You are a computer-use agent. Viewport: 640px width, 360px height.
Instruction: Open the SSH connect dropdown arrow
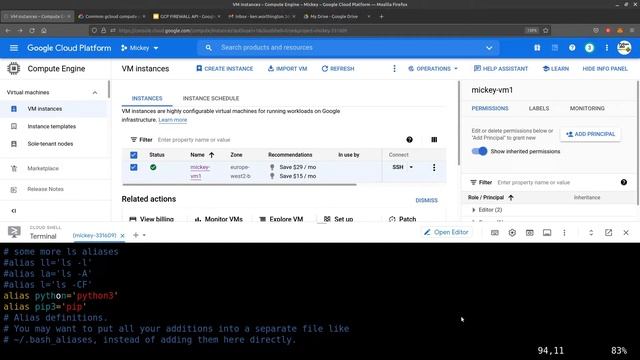click(x=411, y=167)
